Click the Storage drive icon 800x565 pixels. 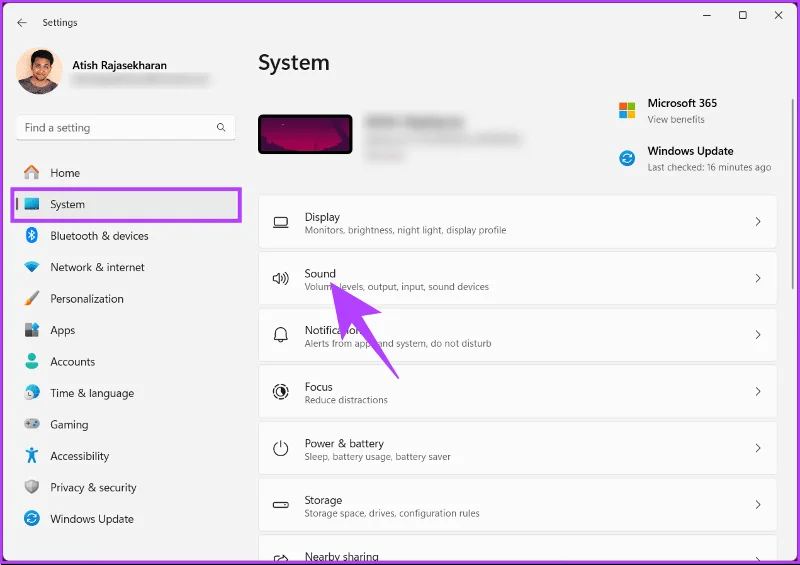281,505
